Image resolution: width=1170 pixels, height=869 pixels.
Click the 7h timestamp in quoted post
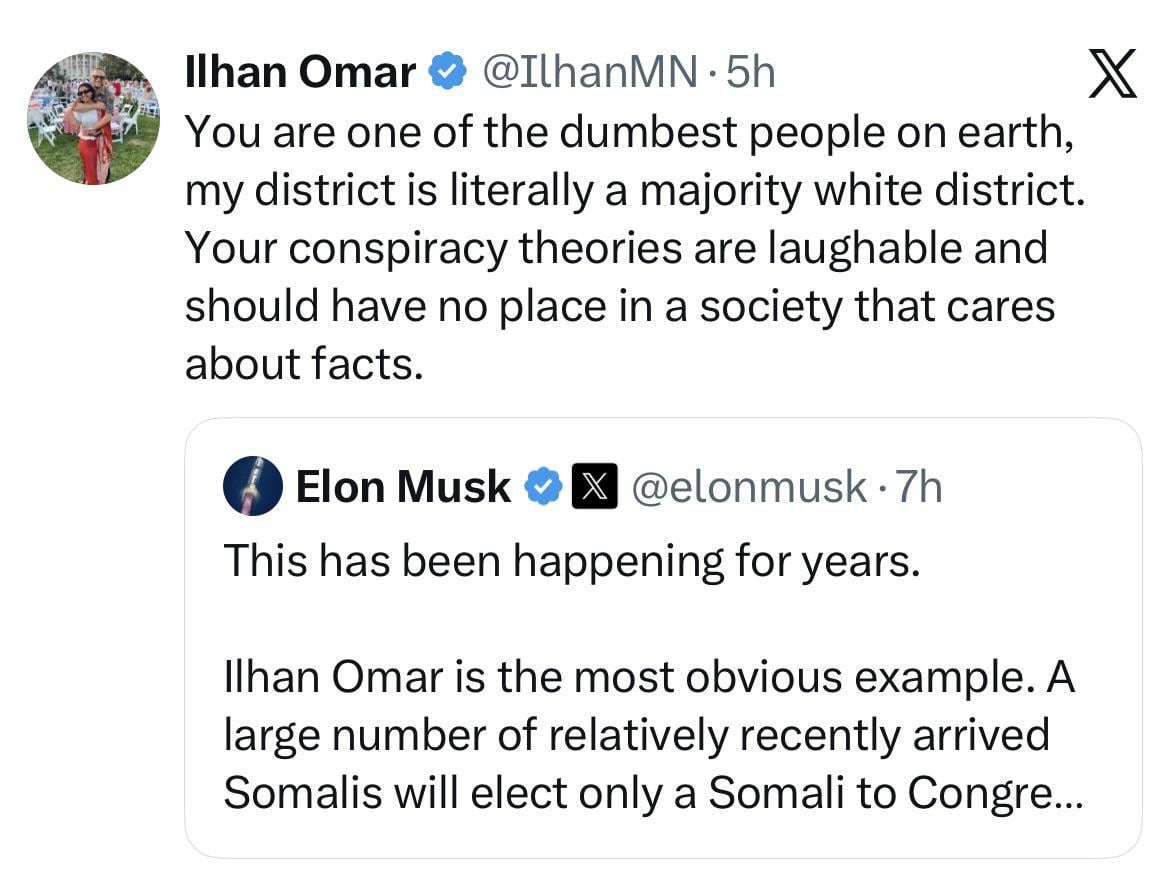point(919,487)
